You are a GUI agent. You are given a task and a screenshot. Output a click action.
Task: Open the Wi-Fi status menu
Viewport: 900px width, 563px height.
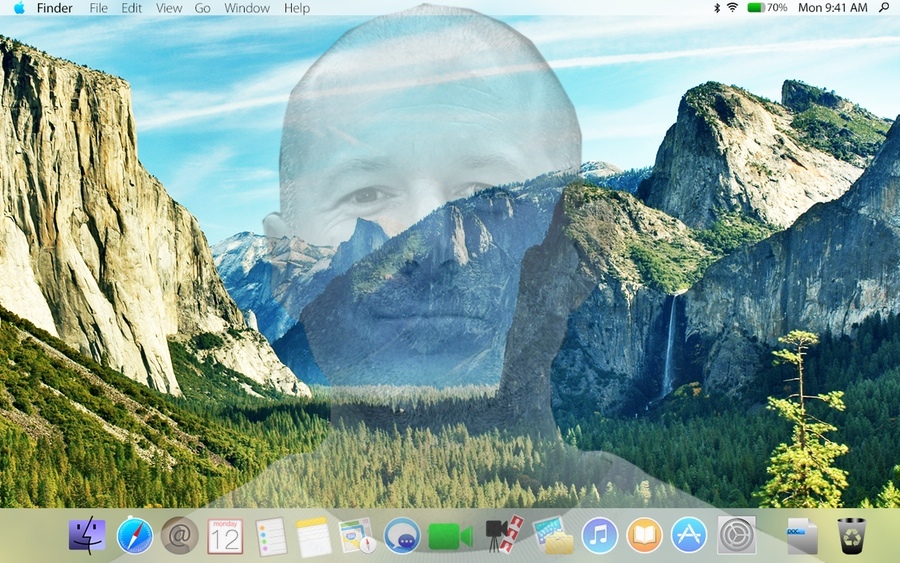tap(732, 7)
